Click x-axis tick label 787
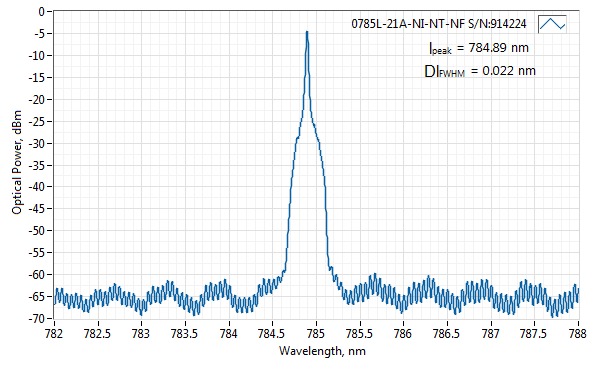Image resolution: width=599 pixels, height=370 pixels. click(x=491, y=334)
